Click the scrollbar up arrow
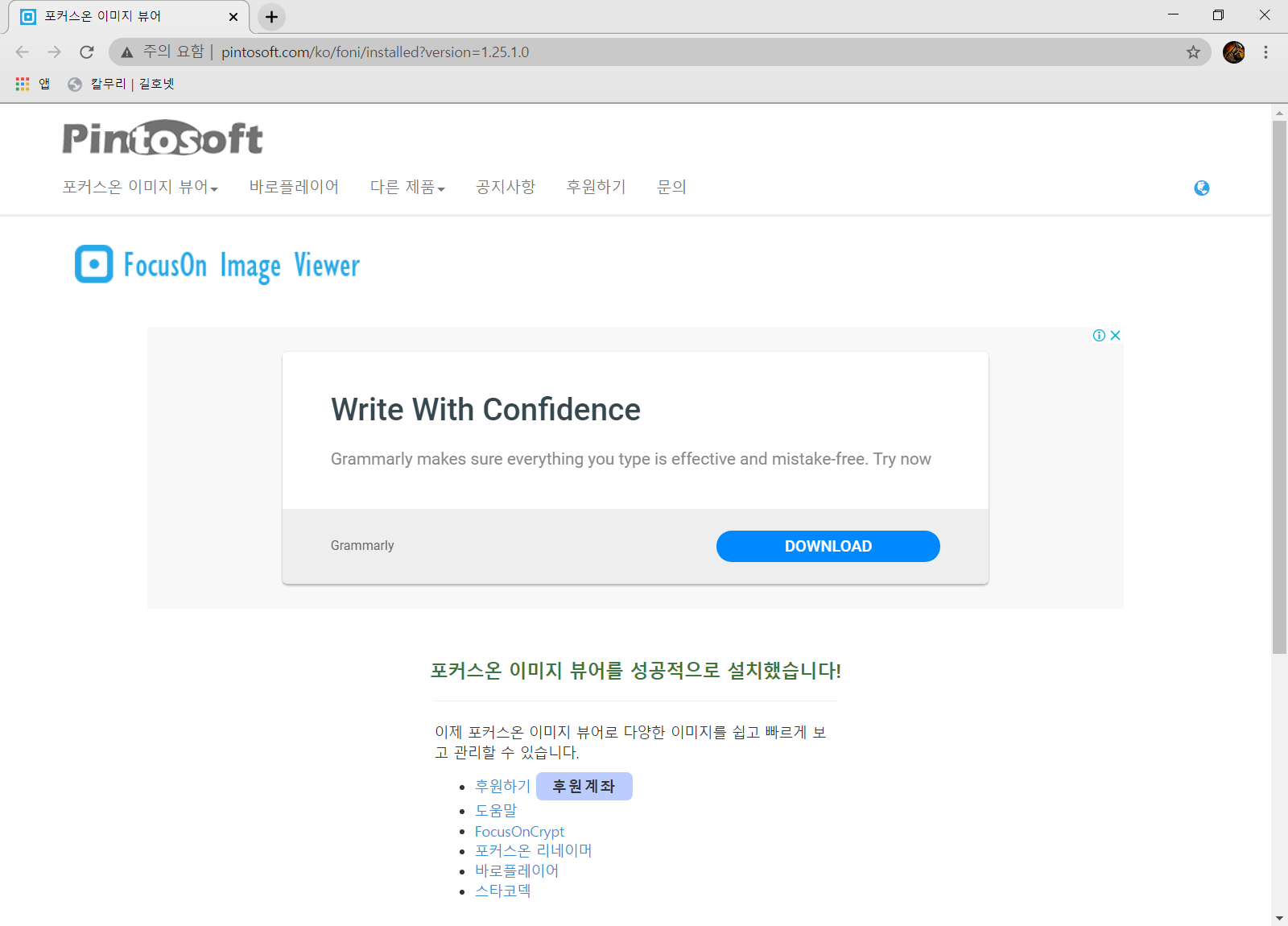 pos(1279,113)
